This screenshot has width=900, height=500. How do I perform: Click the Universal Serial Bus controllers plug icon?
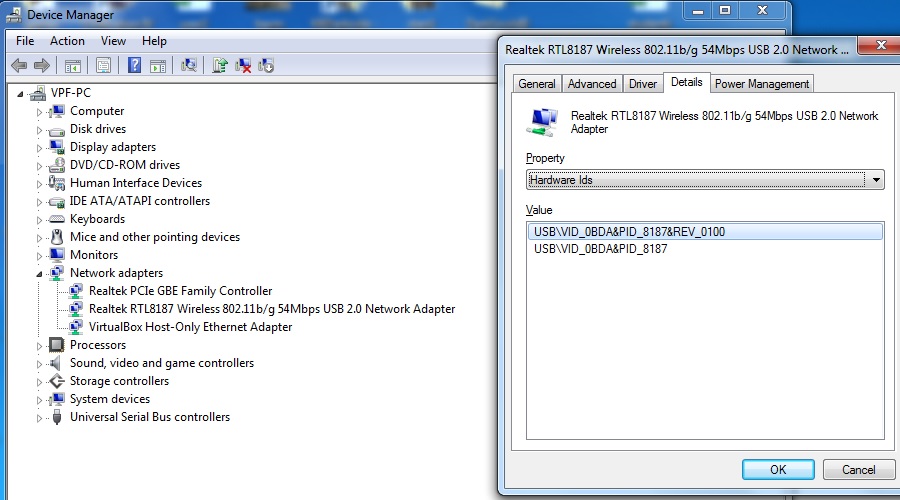point(57,417)
